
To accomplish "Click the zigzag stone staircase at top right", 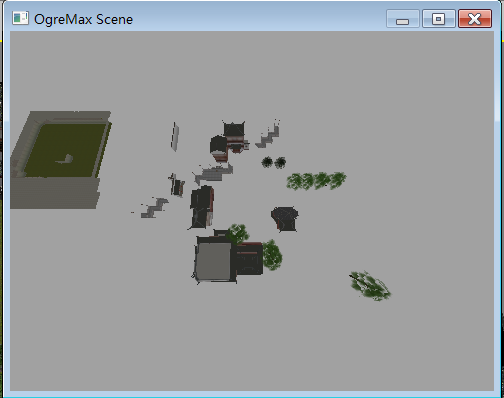I will 268,135.
